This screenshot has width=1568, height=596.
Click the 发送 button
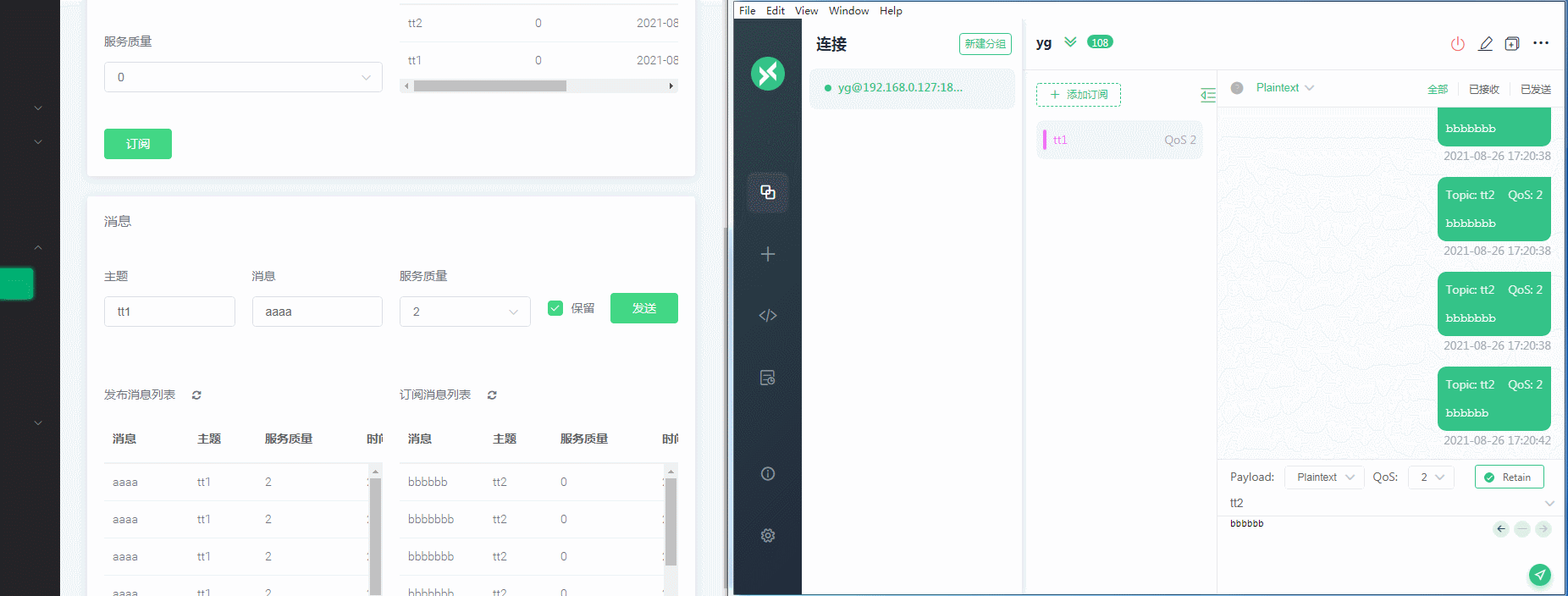coord(644,308)
